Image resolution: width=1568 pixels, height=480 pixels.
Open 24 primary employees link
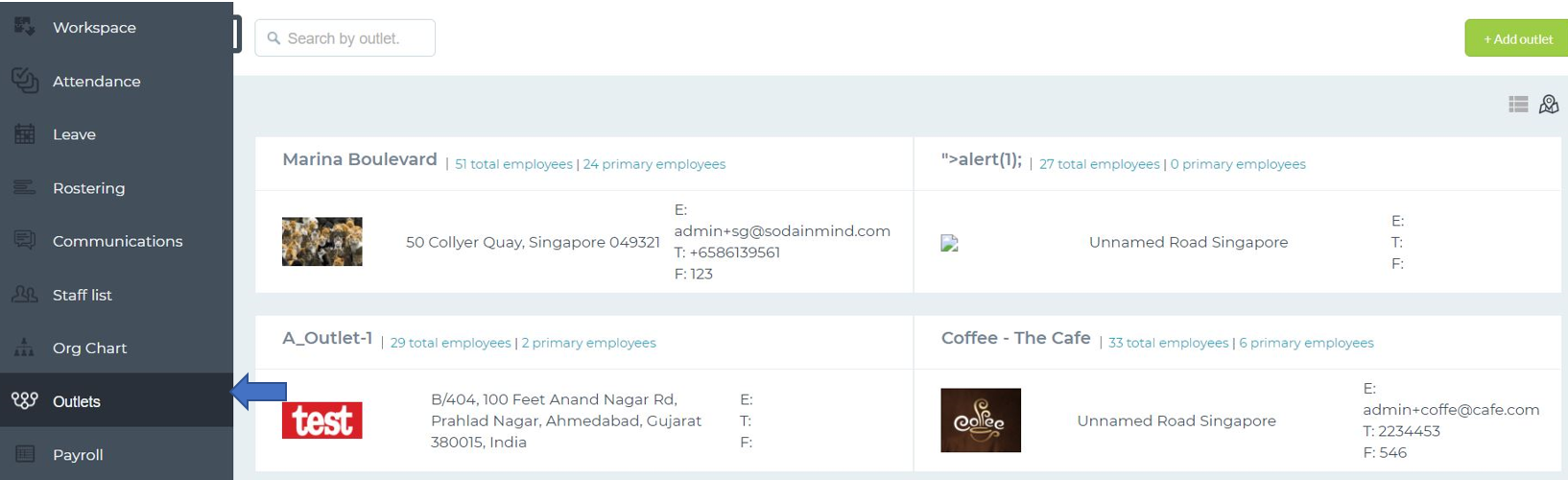pos(654,164)
